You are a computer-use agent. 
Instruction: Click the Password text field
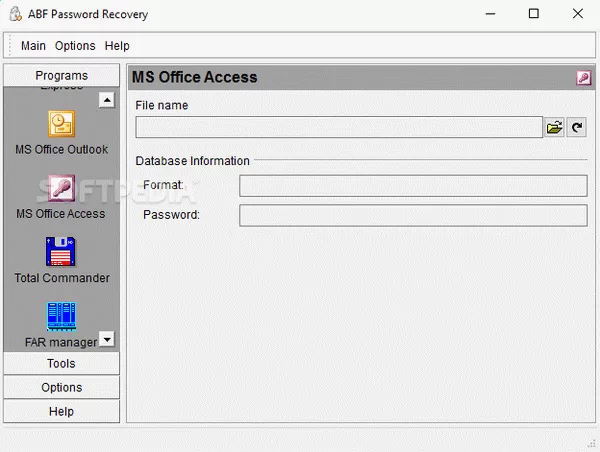[413, 215]
